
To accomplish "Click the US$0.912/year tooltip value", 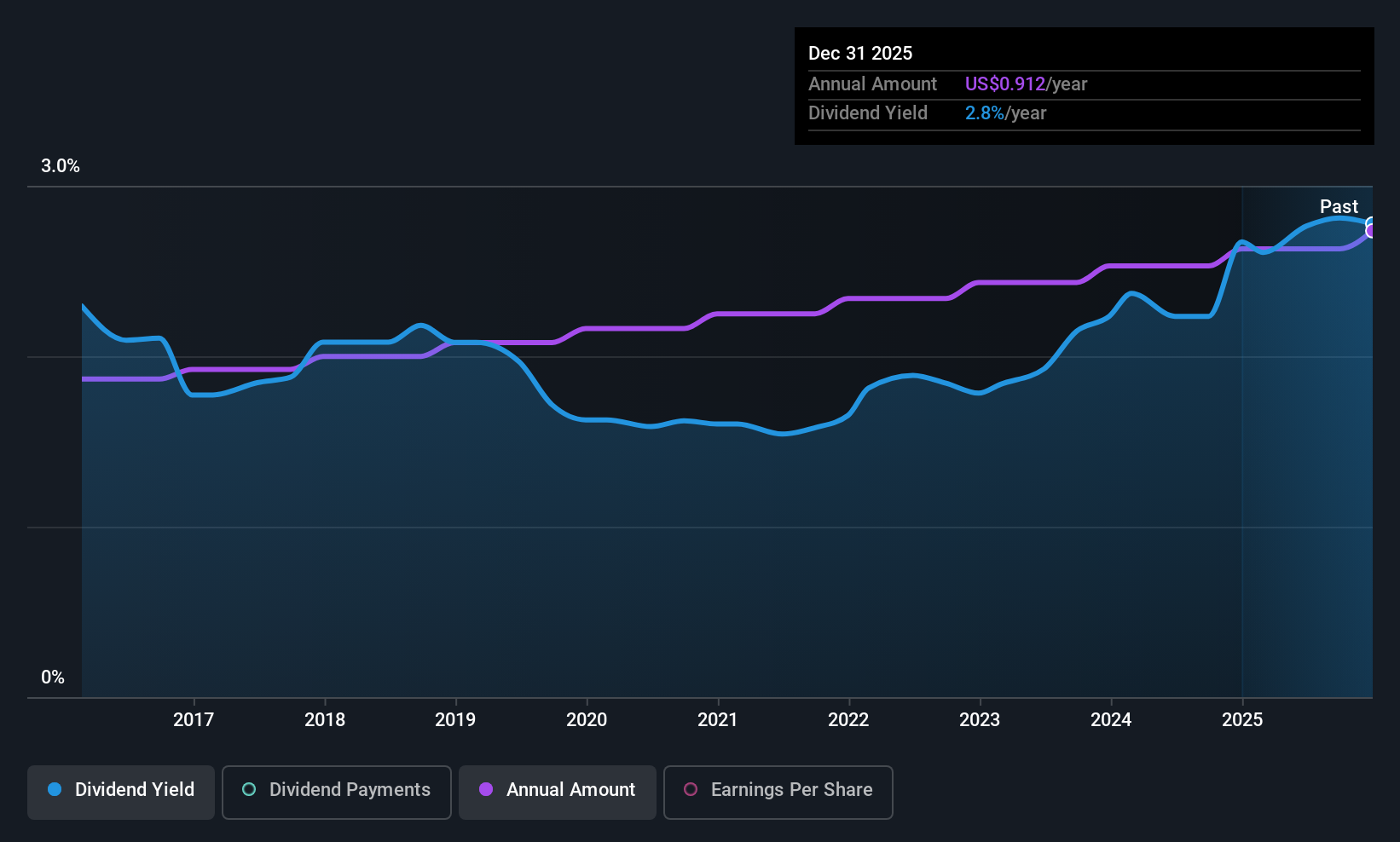I will [1026, 84].
